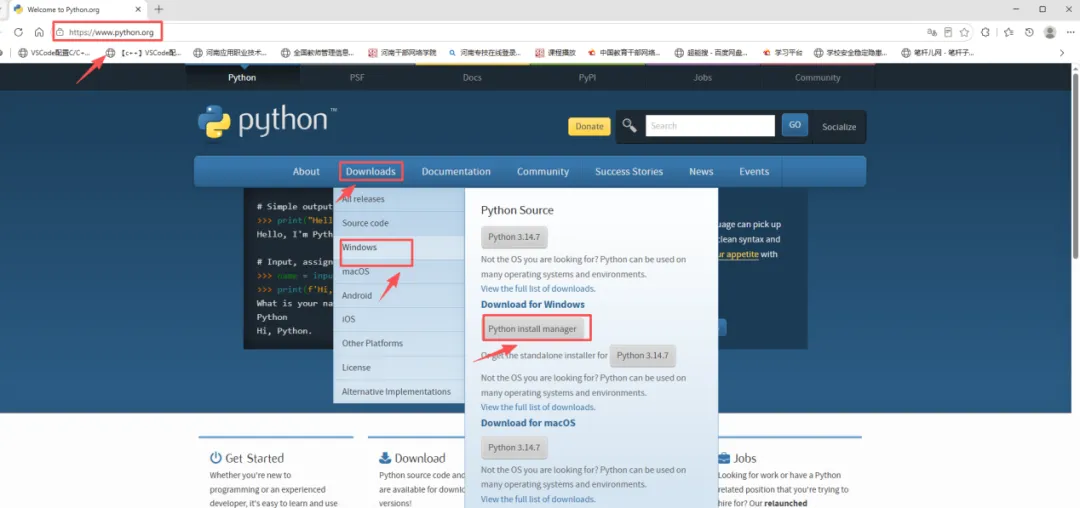Open the 超能搜 - 百度网盘 bookmark

712,52
